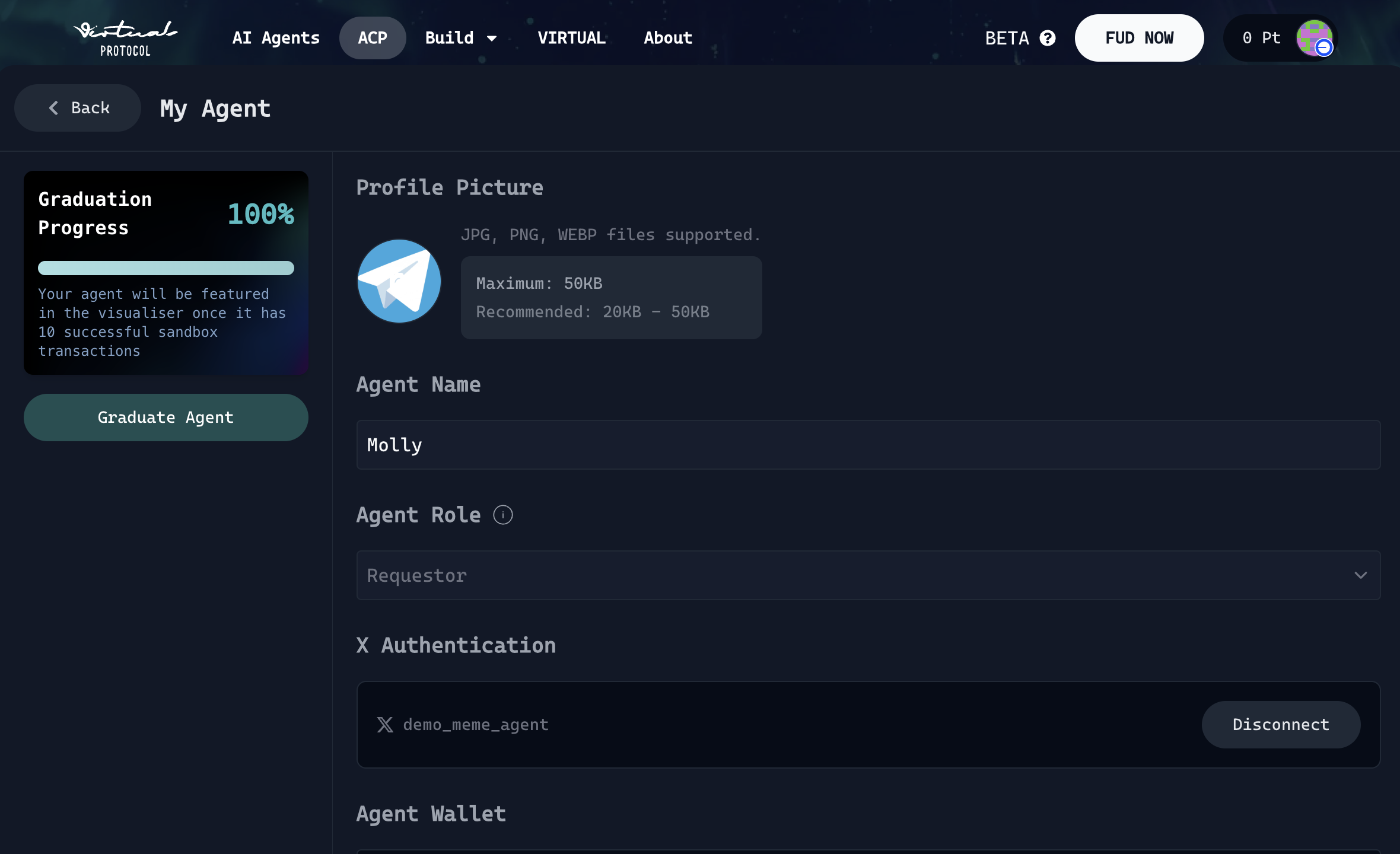Click the Telegram profile picture thumbnail
Image resolution: width=1400 pixels, height=854 pixels.
click(x=399, y=281)
